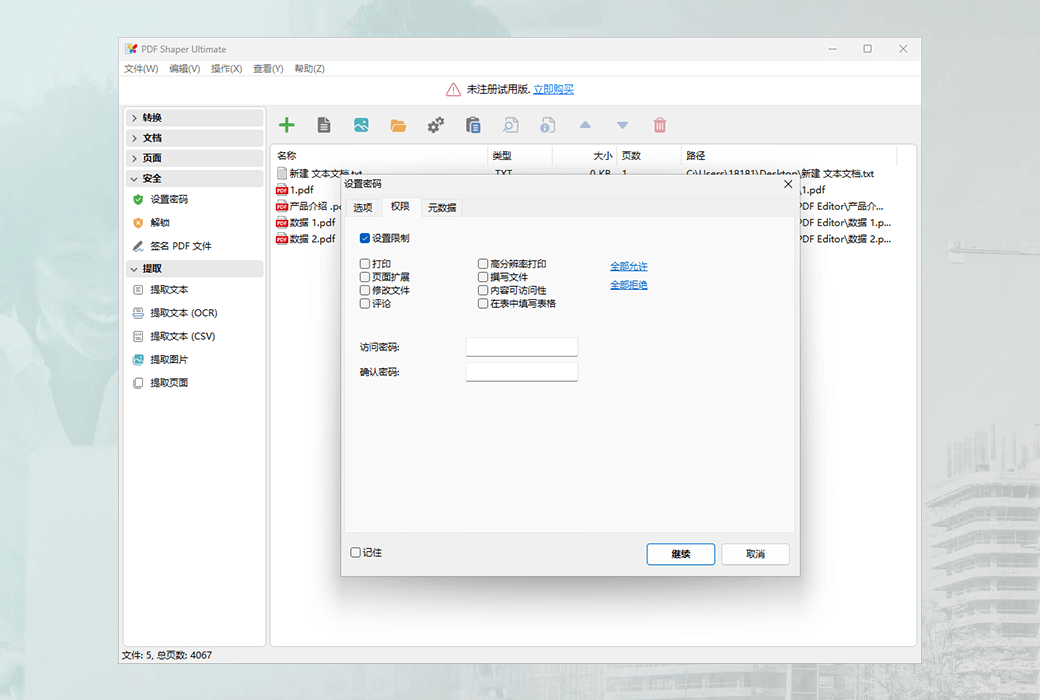Click the gears options icon on the toolbar
The width and height of the screenshot is (1040, 700).
pos(435,124)
